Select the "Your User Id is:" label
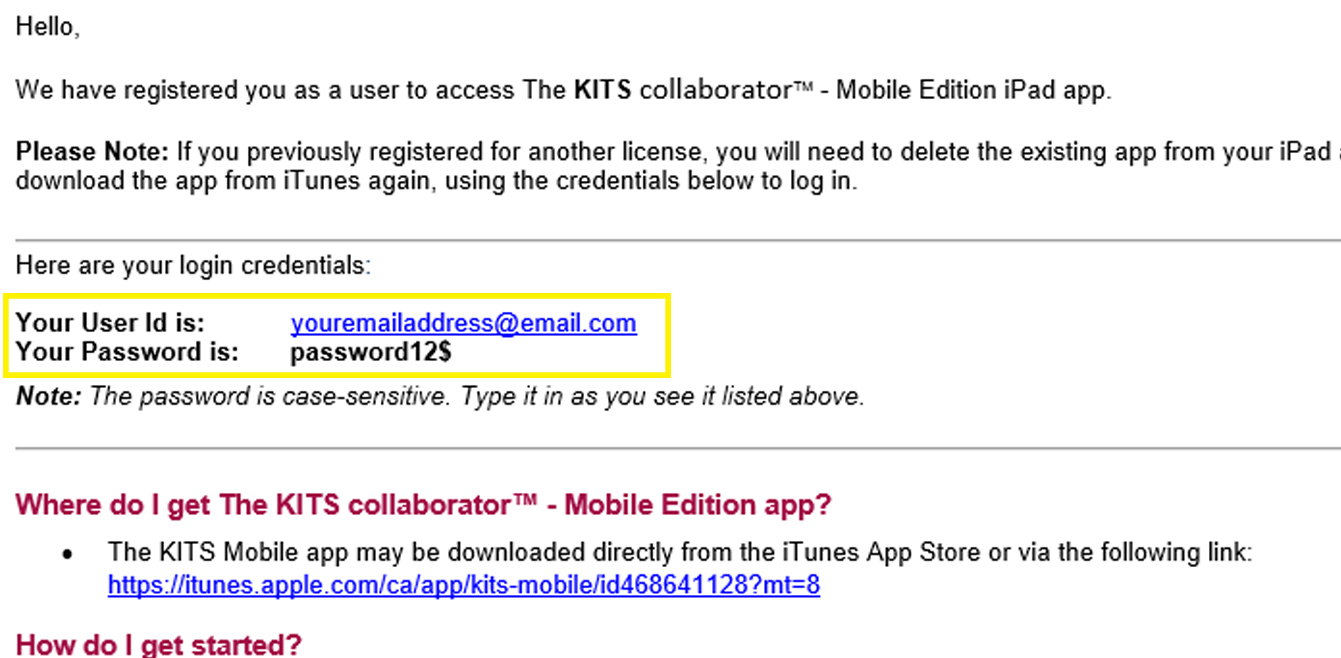1341x658 pixels. point(110,323)
